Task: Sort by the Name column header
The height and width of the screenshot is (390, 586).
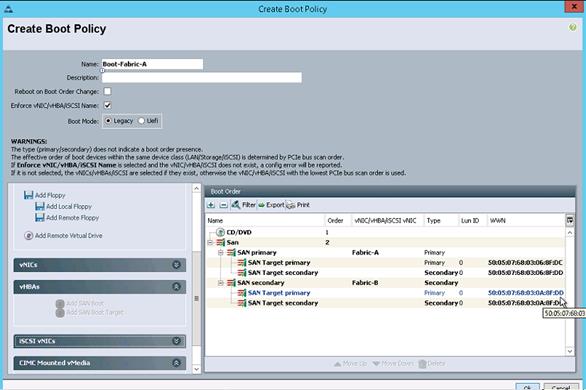Action: click(x=265, y=220)
